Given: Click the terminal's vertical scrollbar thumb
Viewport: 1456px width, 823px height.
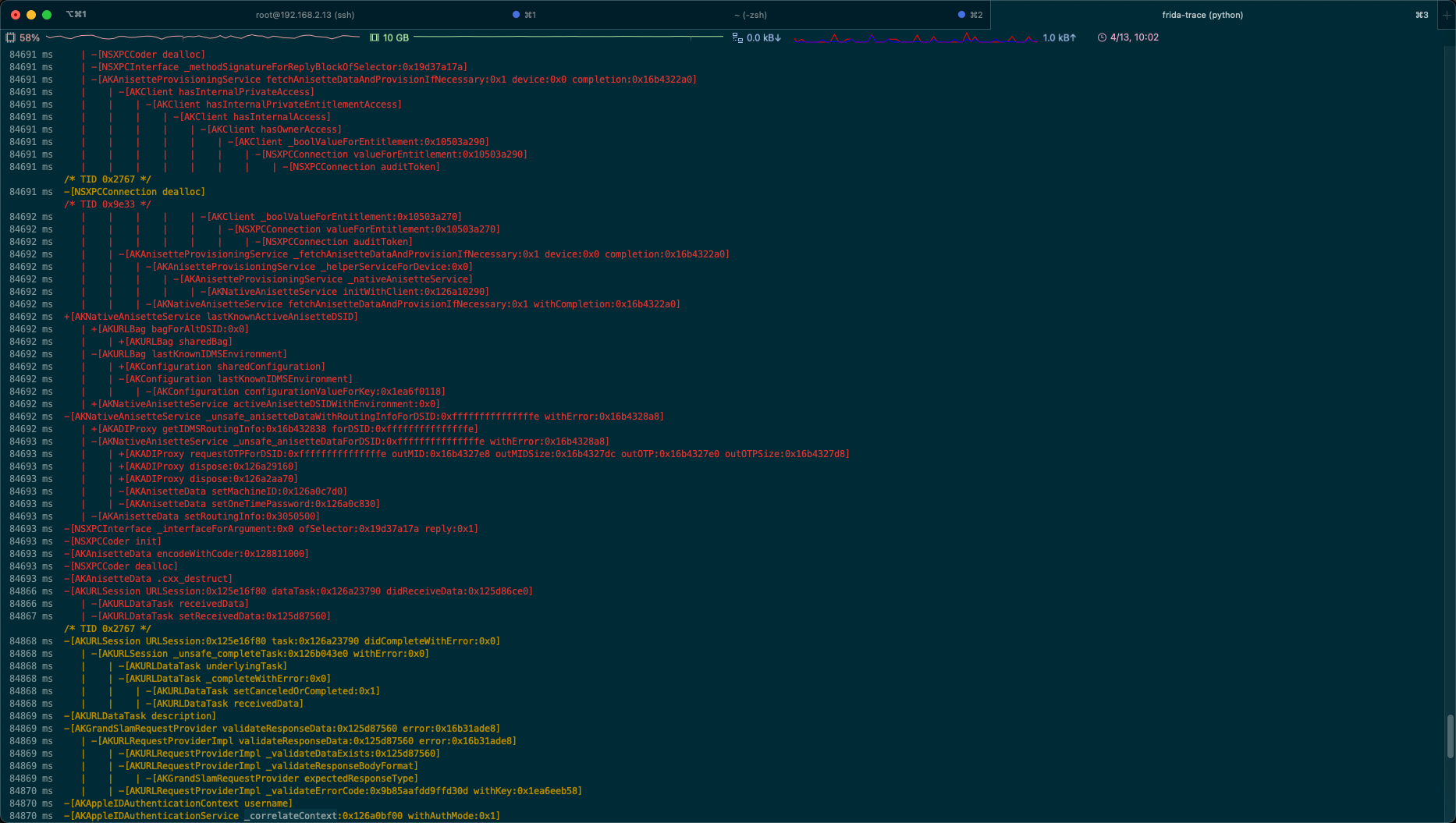Looking at the screenshot, I should tap(1451, 736).
